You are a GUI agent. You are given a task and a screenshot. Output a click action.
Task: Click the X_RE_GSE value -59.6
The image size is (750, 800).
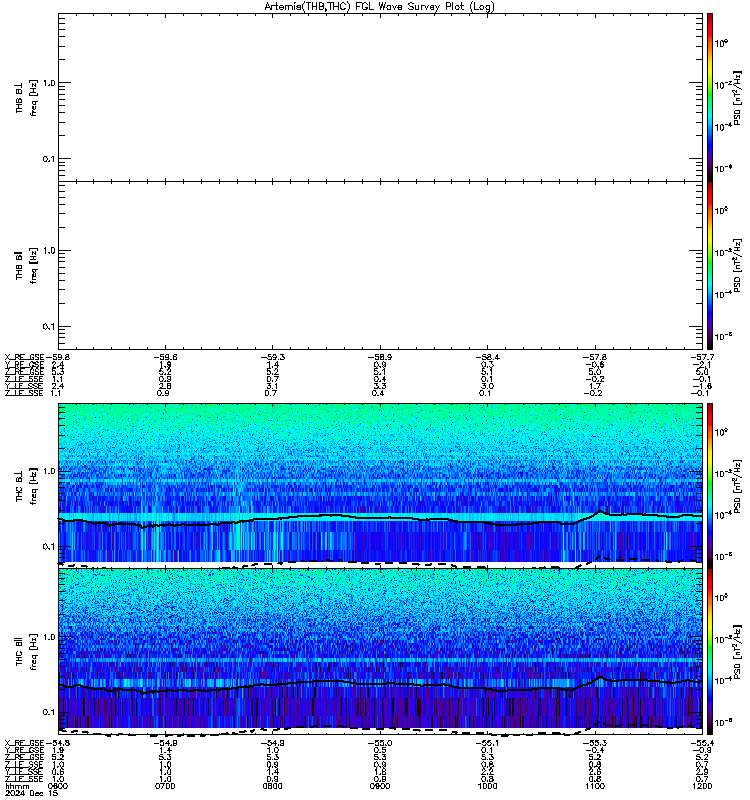click(x=165, y=357)
